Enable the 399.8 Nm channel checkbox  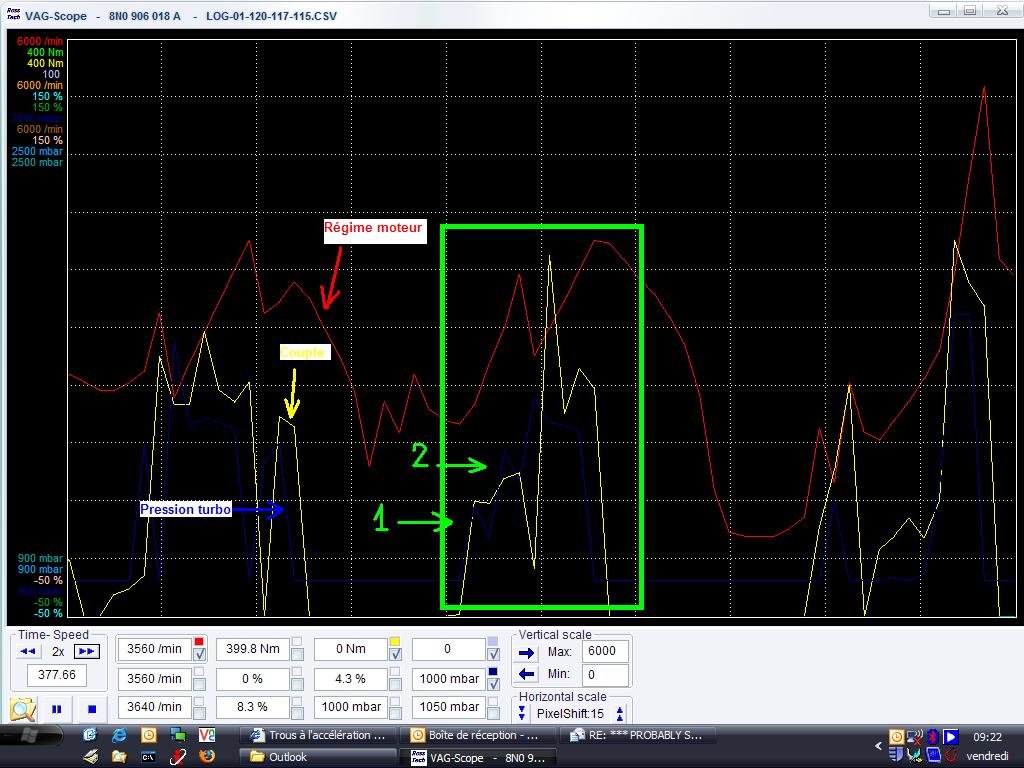[297, 655]
